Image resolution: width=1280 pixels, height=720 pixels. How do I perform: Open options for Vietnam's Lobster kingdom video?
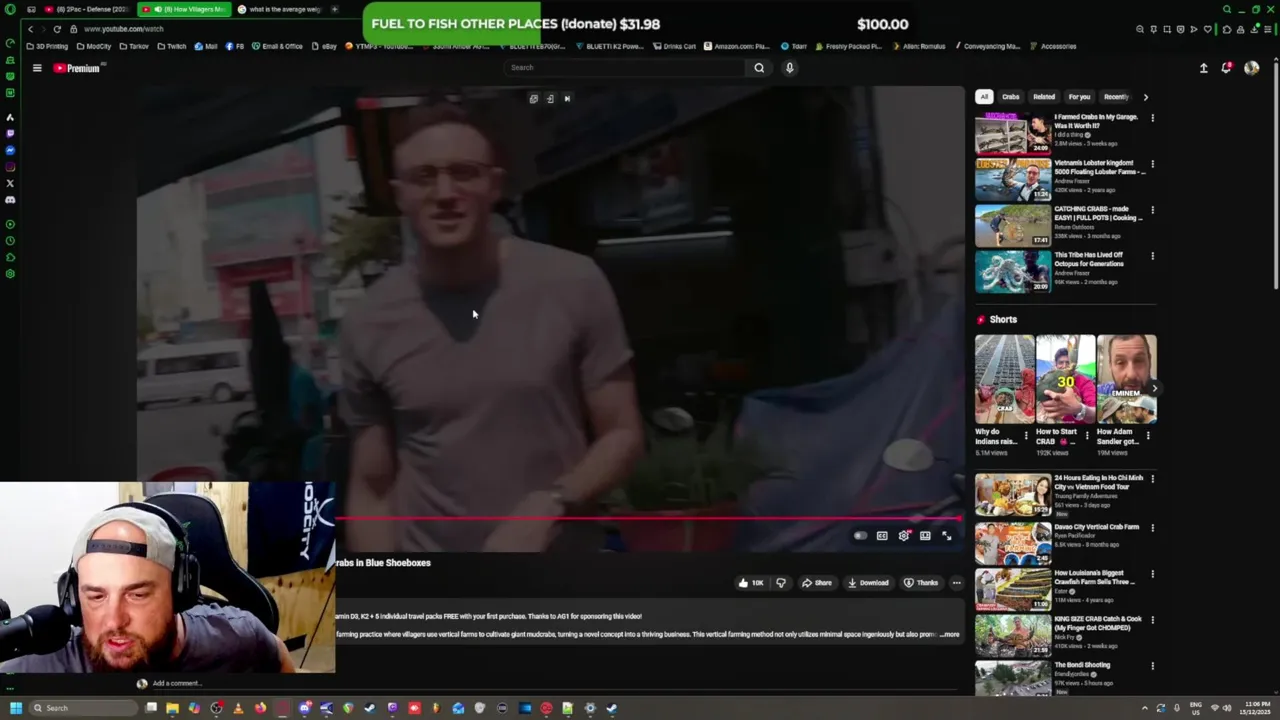pos(1152,164)
